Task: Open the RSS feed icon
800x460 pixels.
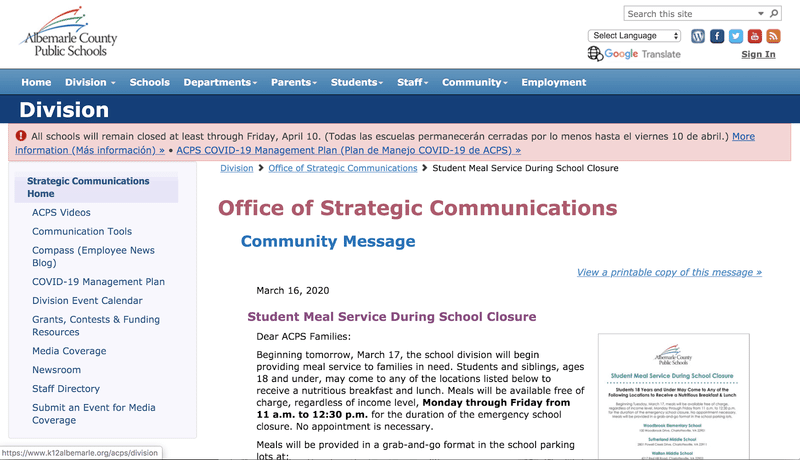Action: [773, 36]
